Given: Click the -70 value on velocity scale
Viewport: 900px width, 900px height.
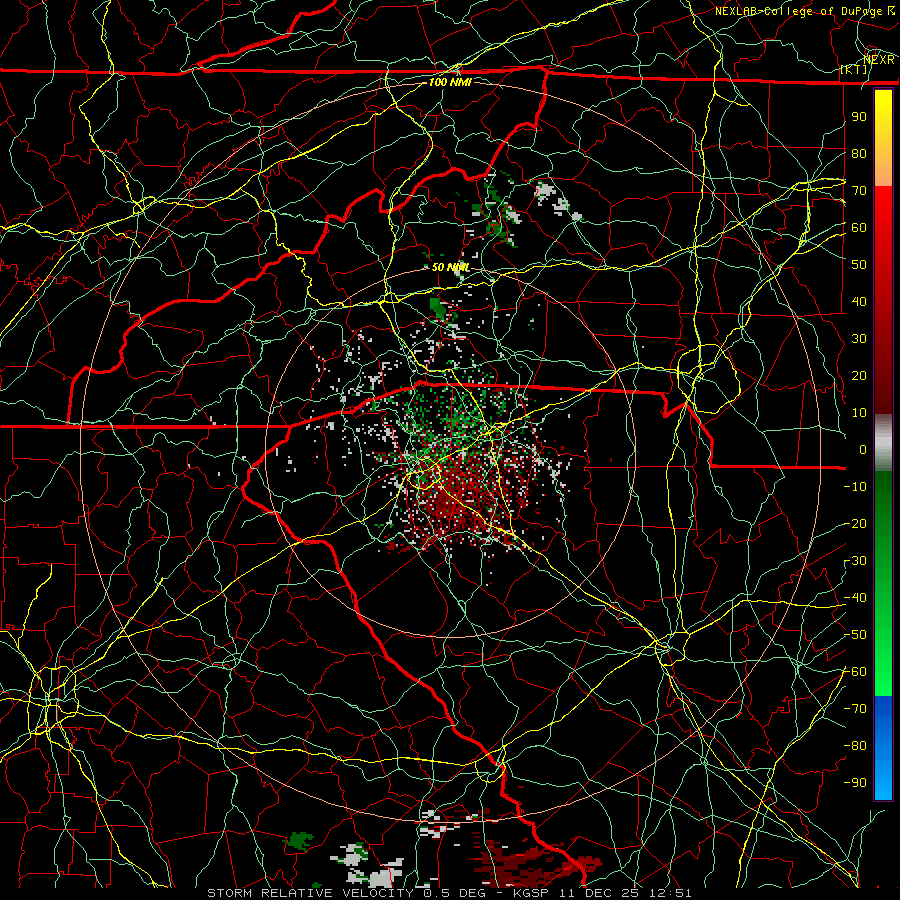Looking at the screenshot, I should 855,709.
